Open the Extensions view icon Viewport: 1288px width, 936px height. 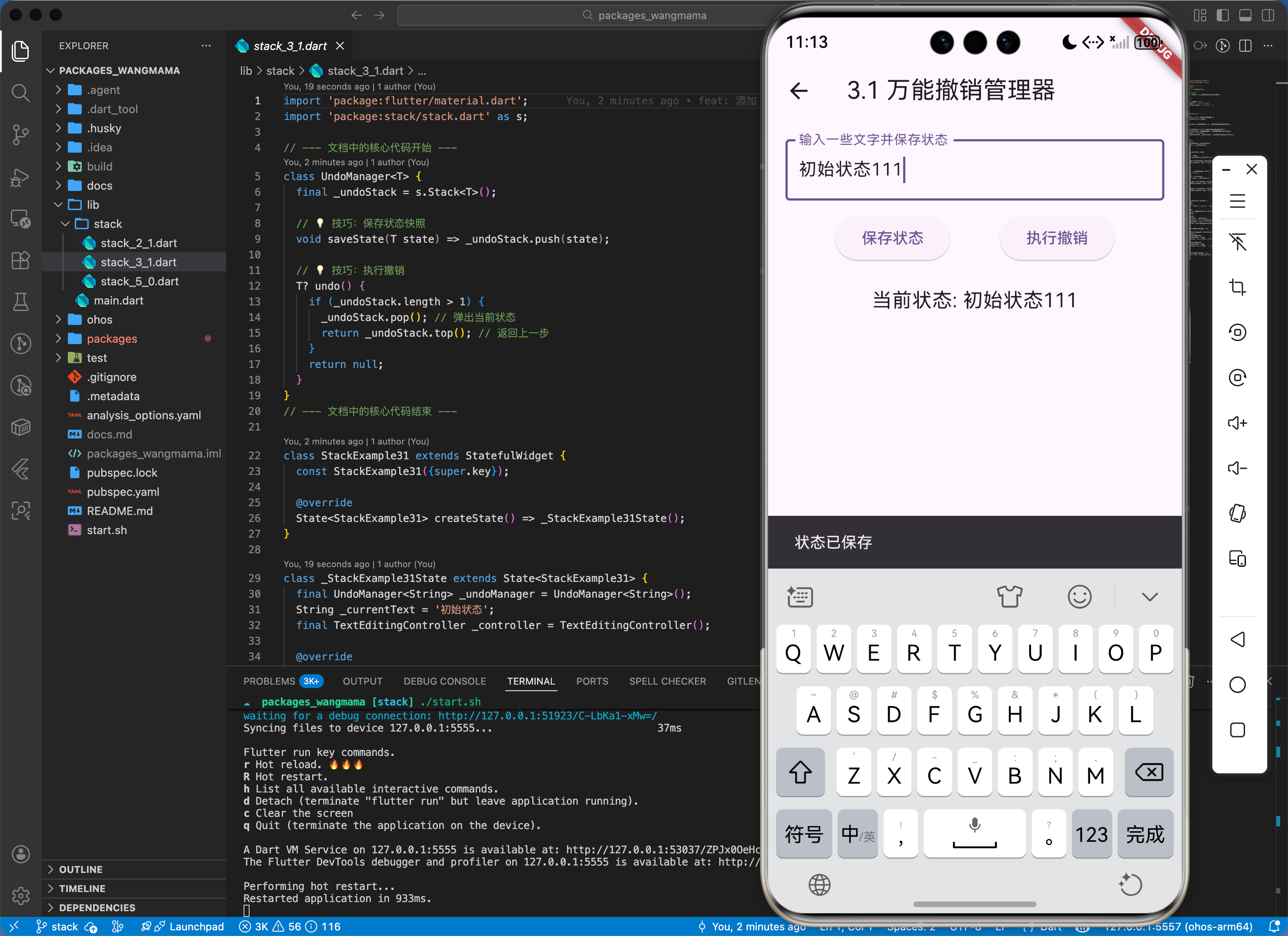click(20, 261)
